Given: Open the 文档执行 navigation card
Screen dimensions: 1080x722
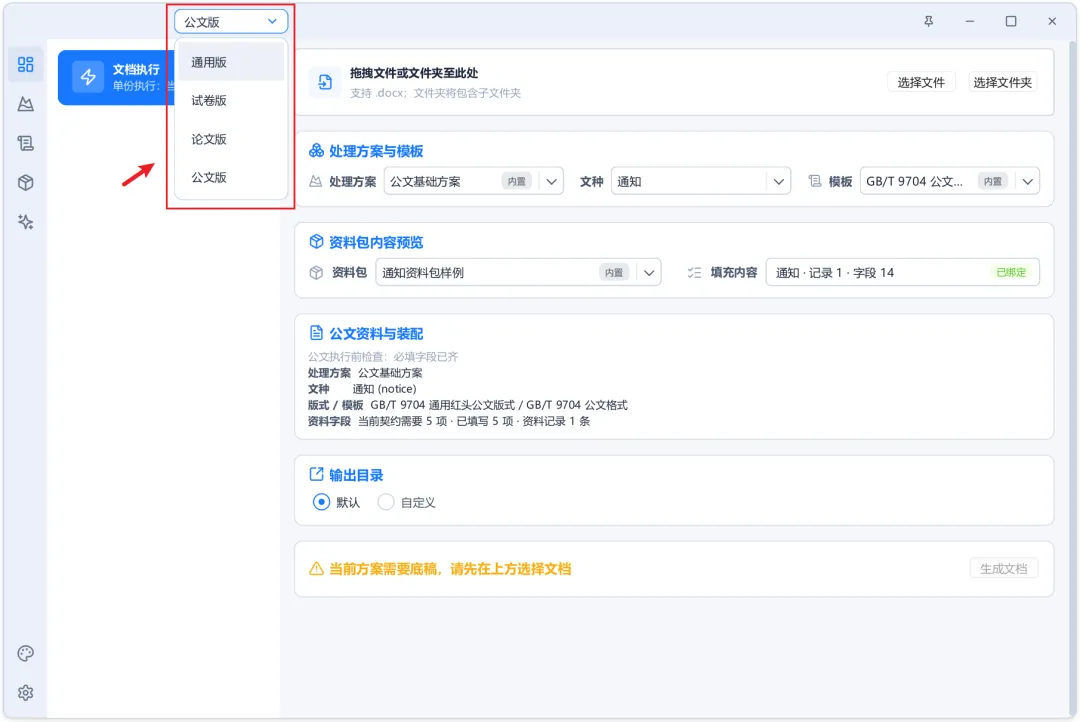Looking at the screenshot, I should 117,77.
